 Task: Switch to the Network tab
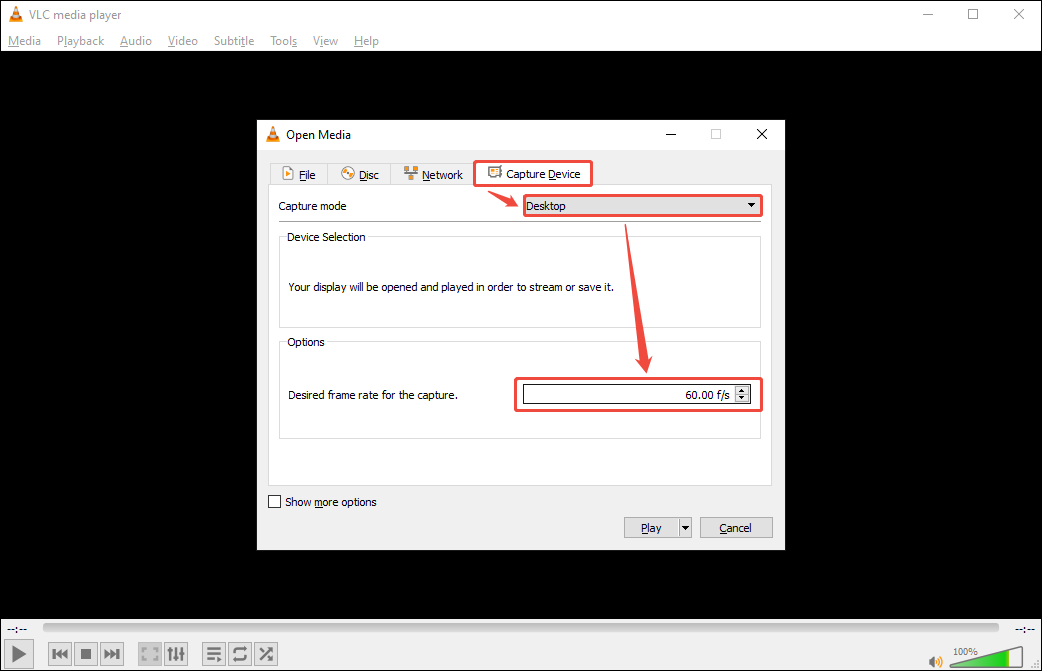click(431, 173)
